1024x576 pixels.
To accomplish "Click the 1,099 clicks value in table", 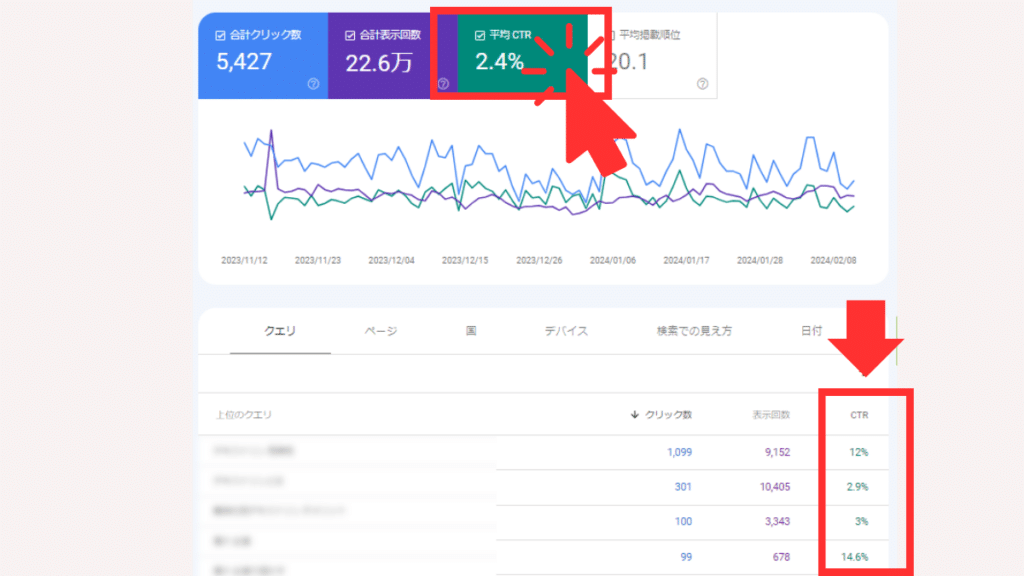I will tap(679, 452).
